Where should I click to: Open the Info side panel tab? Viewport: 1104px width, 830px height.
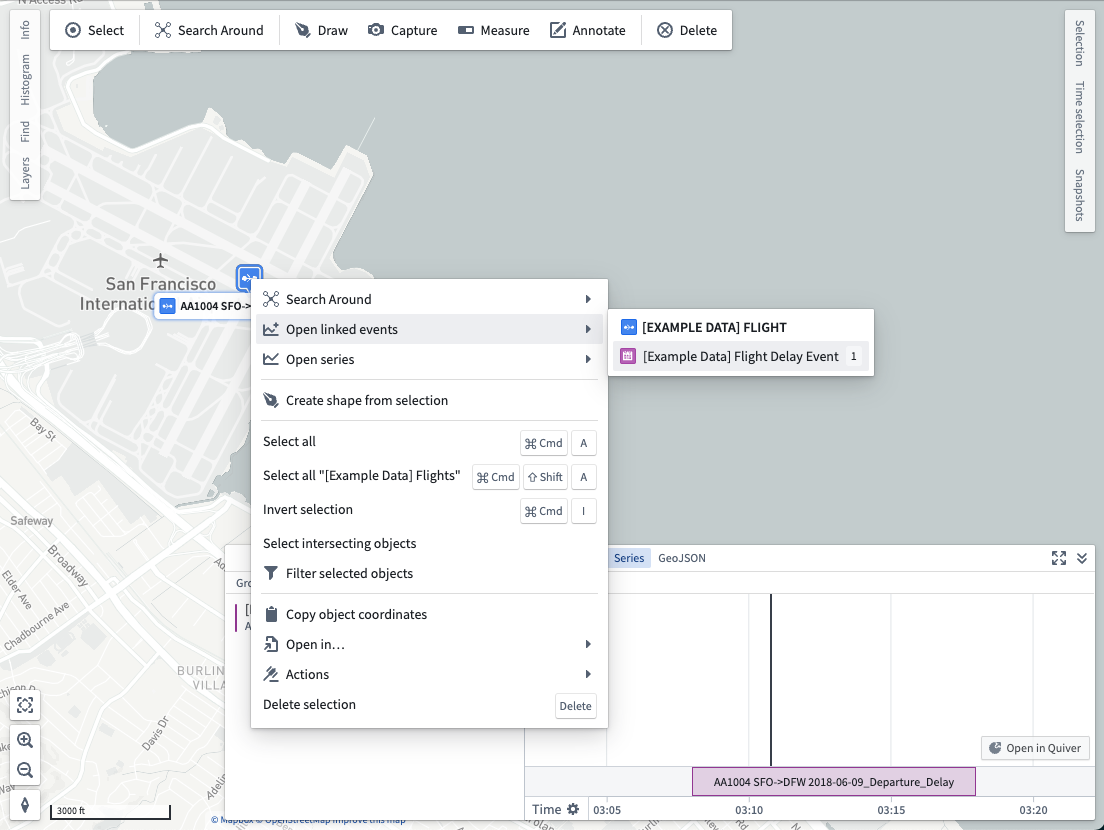pos(25,30)
